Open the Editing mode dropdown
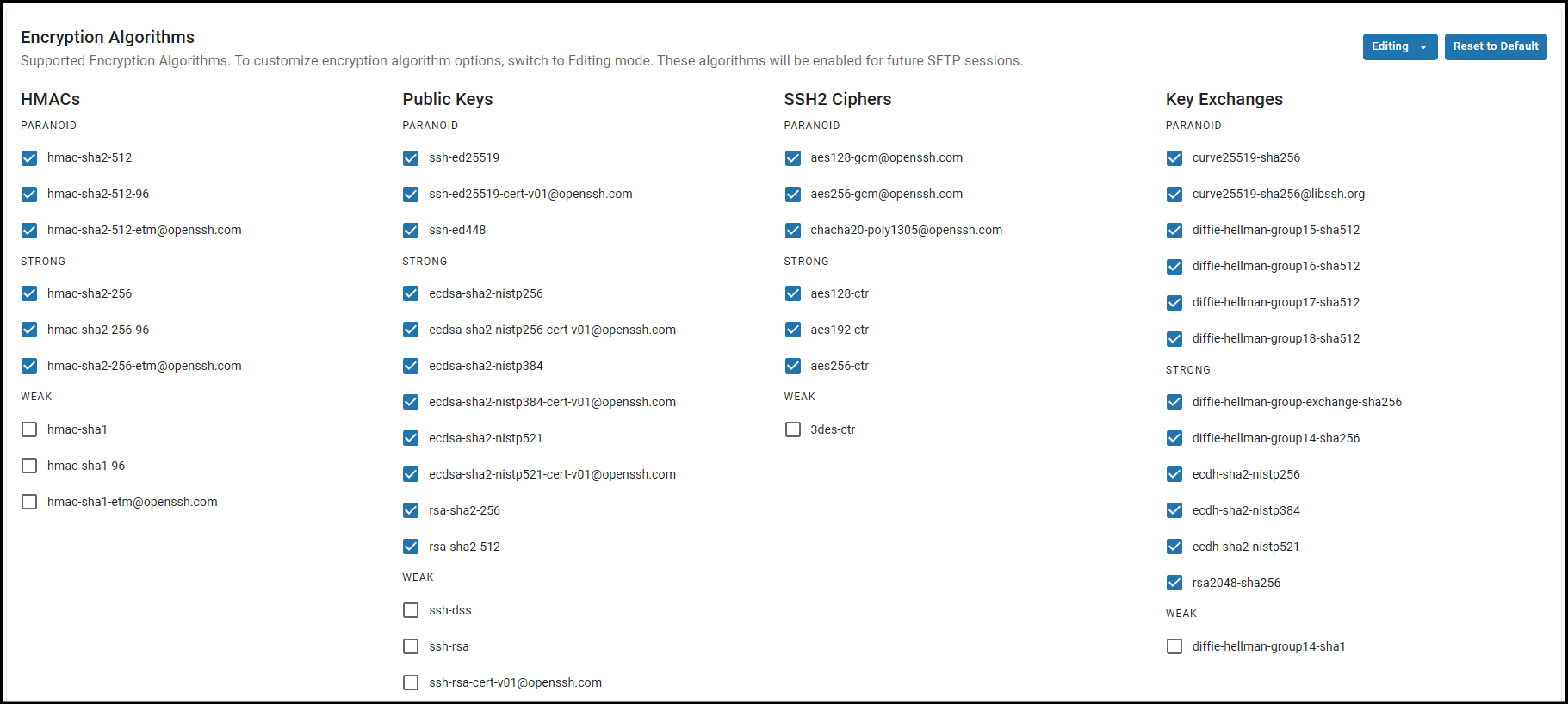The height and width of the screenshot is (704, 1568). (x=1399, y=46)
